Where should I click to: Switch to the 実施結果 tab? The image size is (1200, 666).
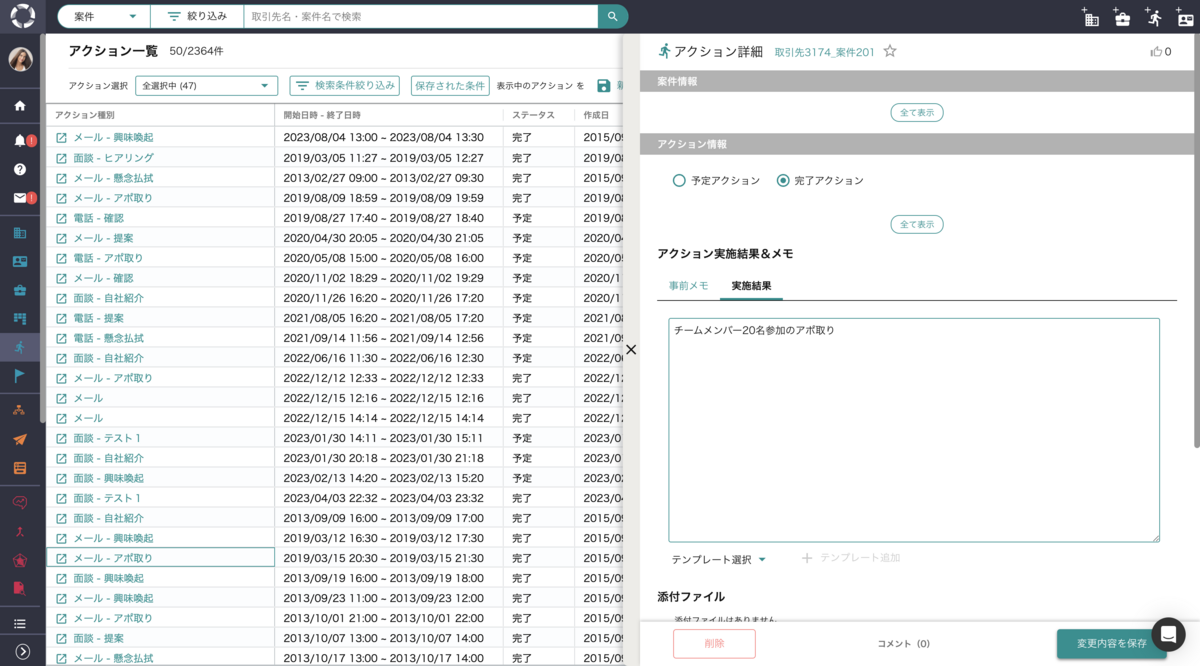751,286
